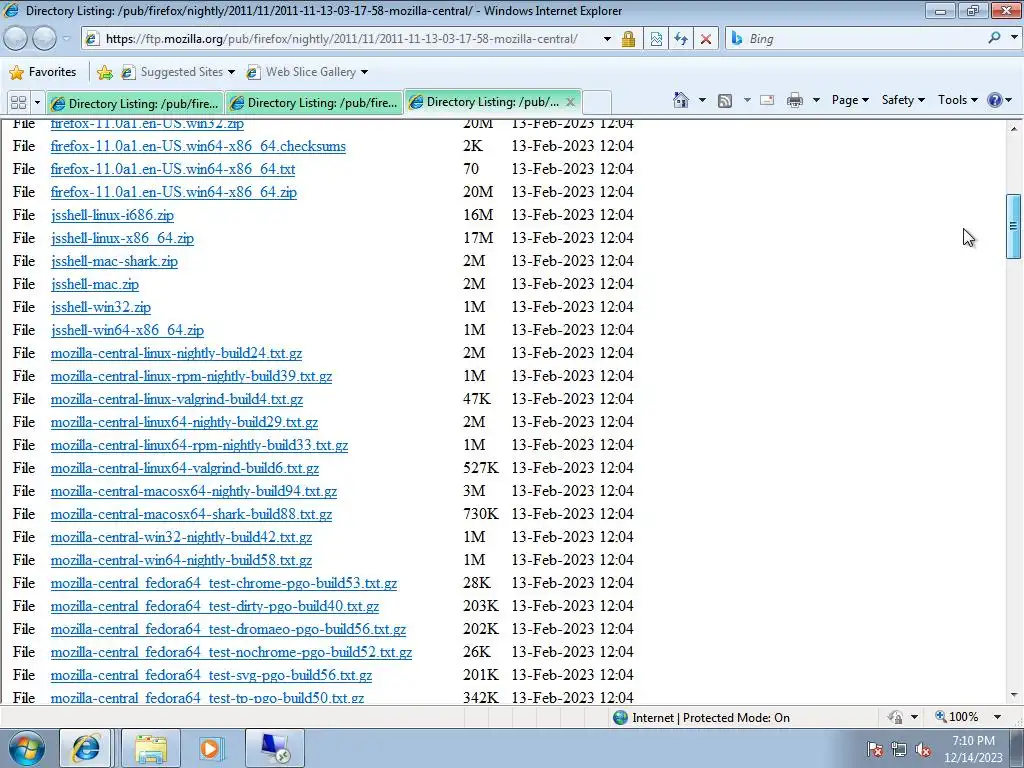Expand Web Slice Gallery dropdown arrow
The height and width of the screenshot is (768, 1024).
click(x=364, y=72)
